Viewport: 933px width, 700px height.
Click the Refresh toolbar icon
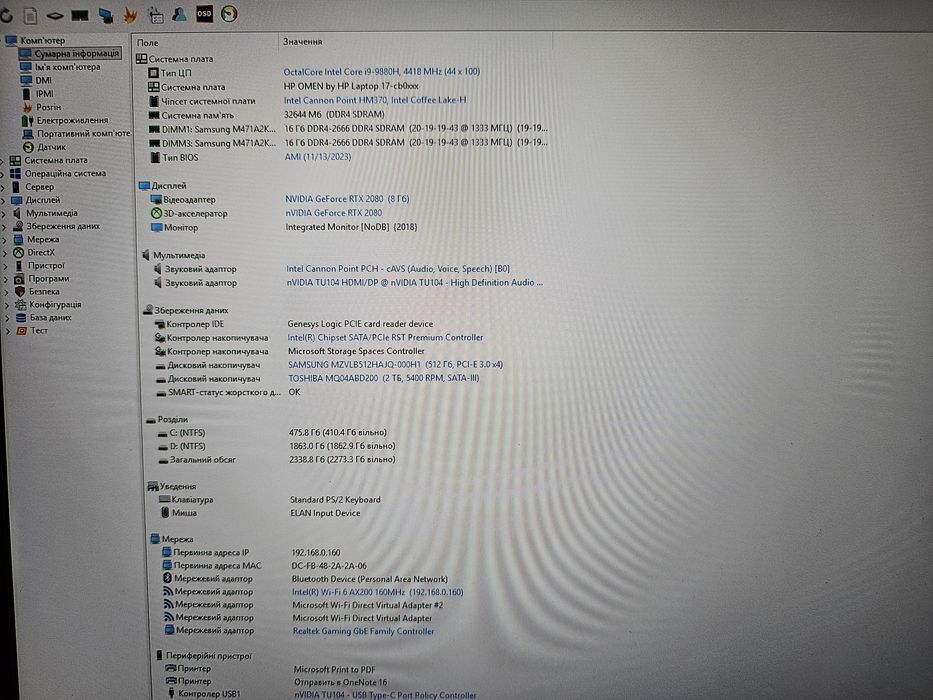click(7, 15)
